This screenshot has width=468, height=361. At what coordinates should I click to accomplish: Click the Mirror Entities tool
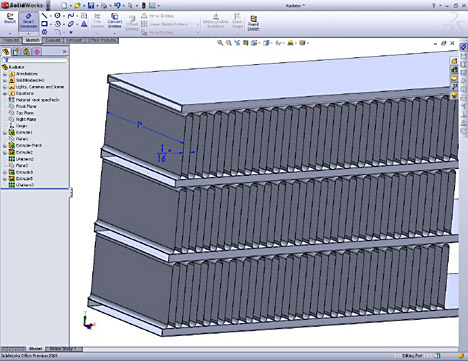(157, 16)
